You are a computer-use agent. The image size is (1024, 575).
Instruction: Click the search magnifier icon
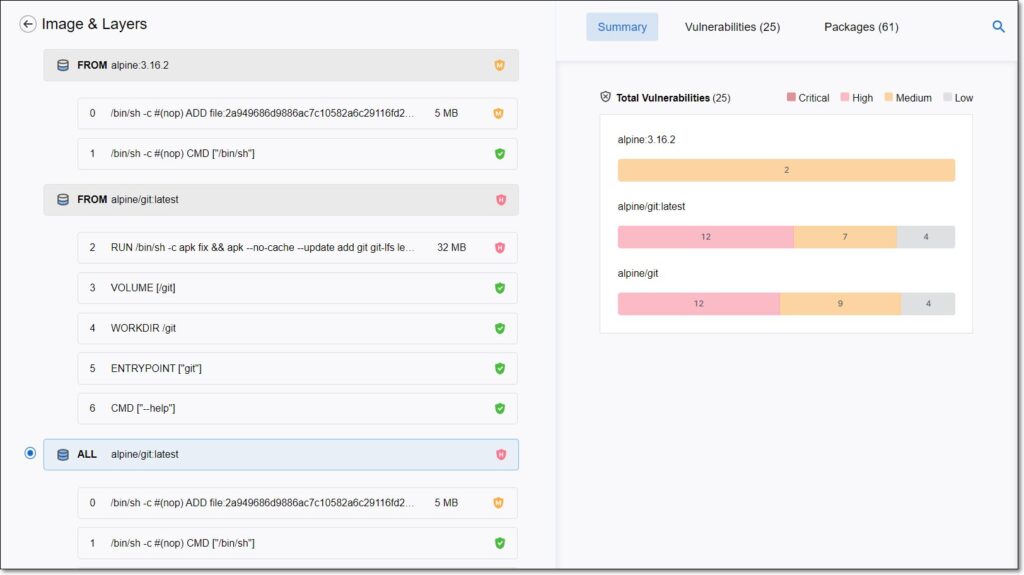coord(998,27)
